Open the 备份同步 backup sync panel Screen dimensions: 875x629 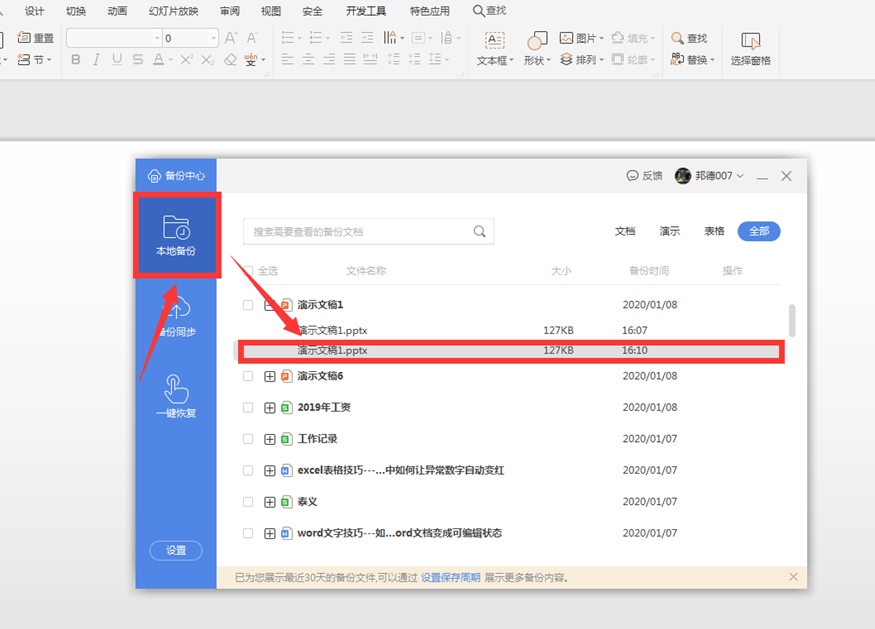pos(176,316)
